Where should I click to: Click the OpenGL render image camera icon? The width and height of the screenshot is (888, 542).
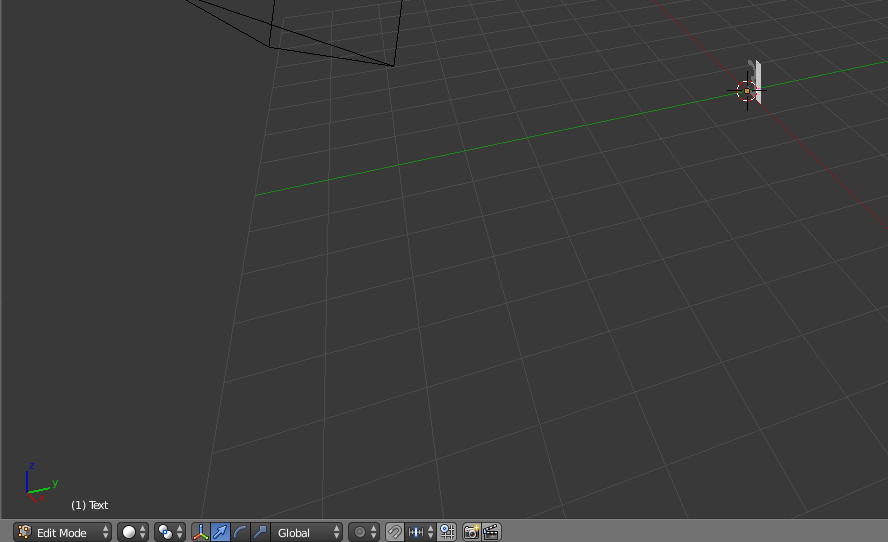click(472, 532)
